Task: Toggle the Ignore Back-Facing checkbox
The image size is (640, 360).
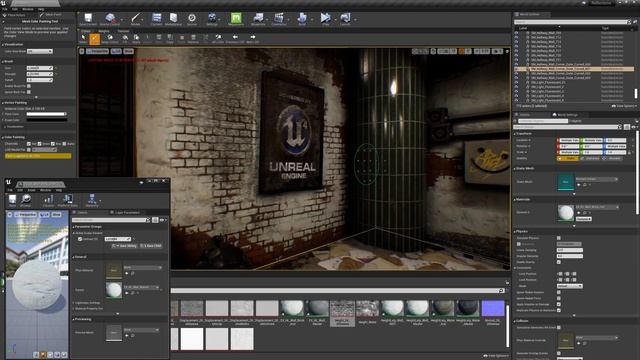Action: click(29, 92)
